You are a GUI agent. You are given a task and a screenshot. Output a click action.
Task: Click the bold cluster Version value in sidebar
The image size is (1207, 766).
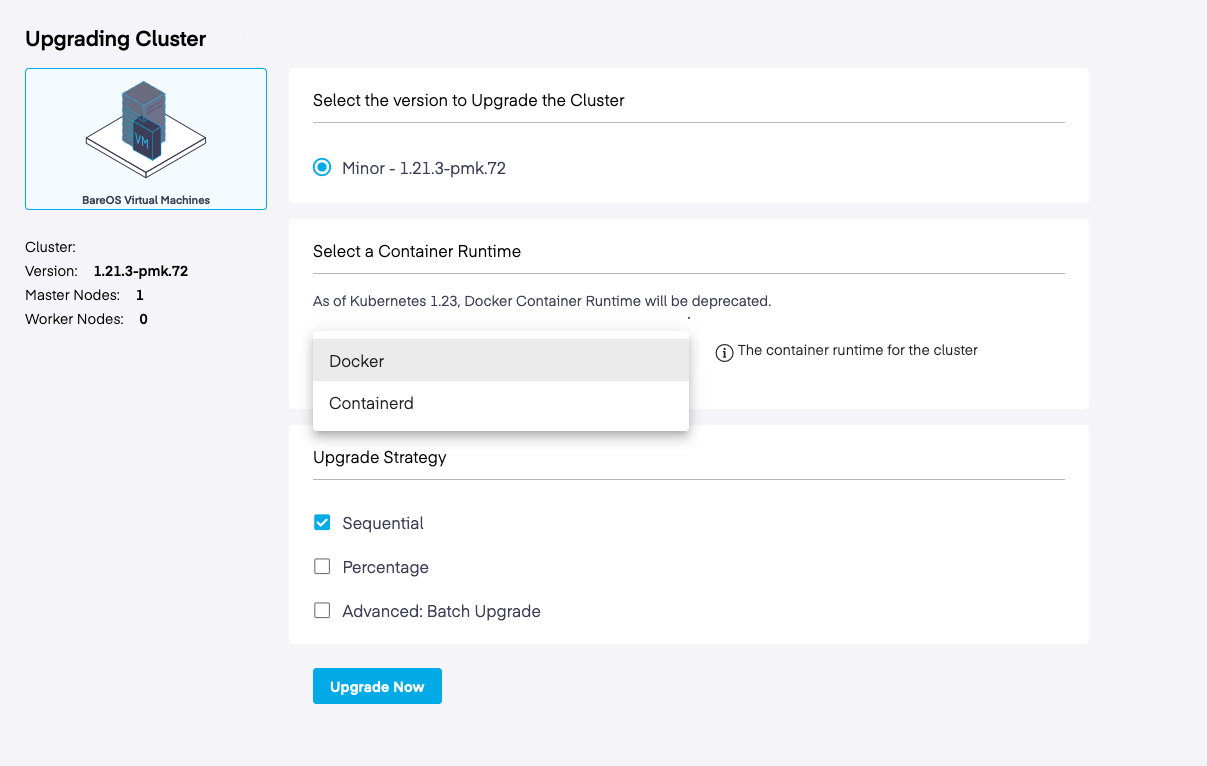coord(140,271)
